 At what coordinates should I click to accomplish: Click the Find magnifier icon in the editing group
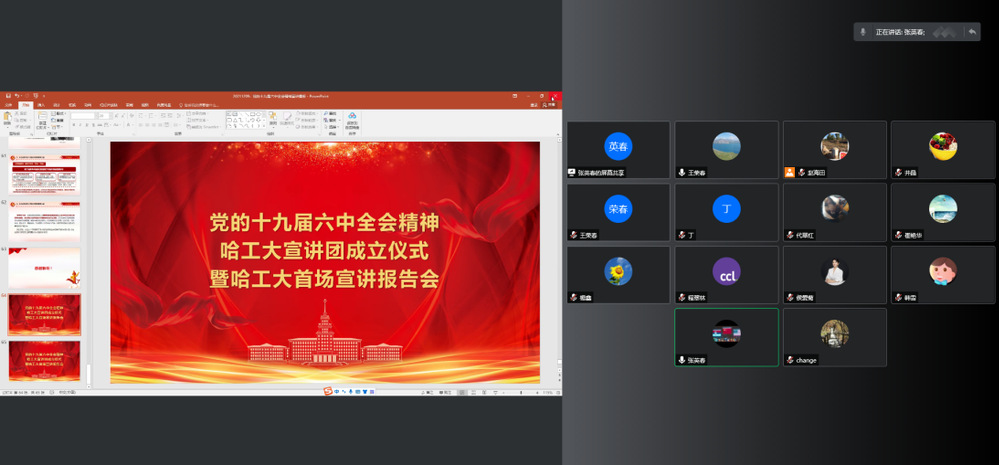pos(326,113)
